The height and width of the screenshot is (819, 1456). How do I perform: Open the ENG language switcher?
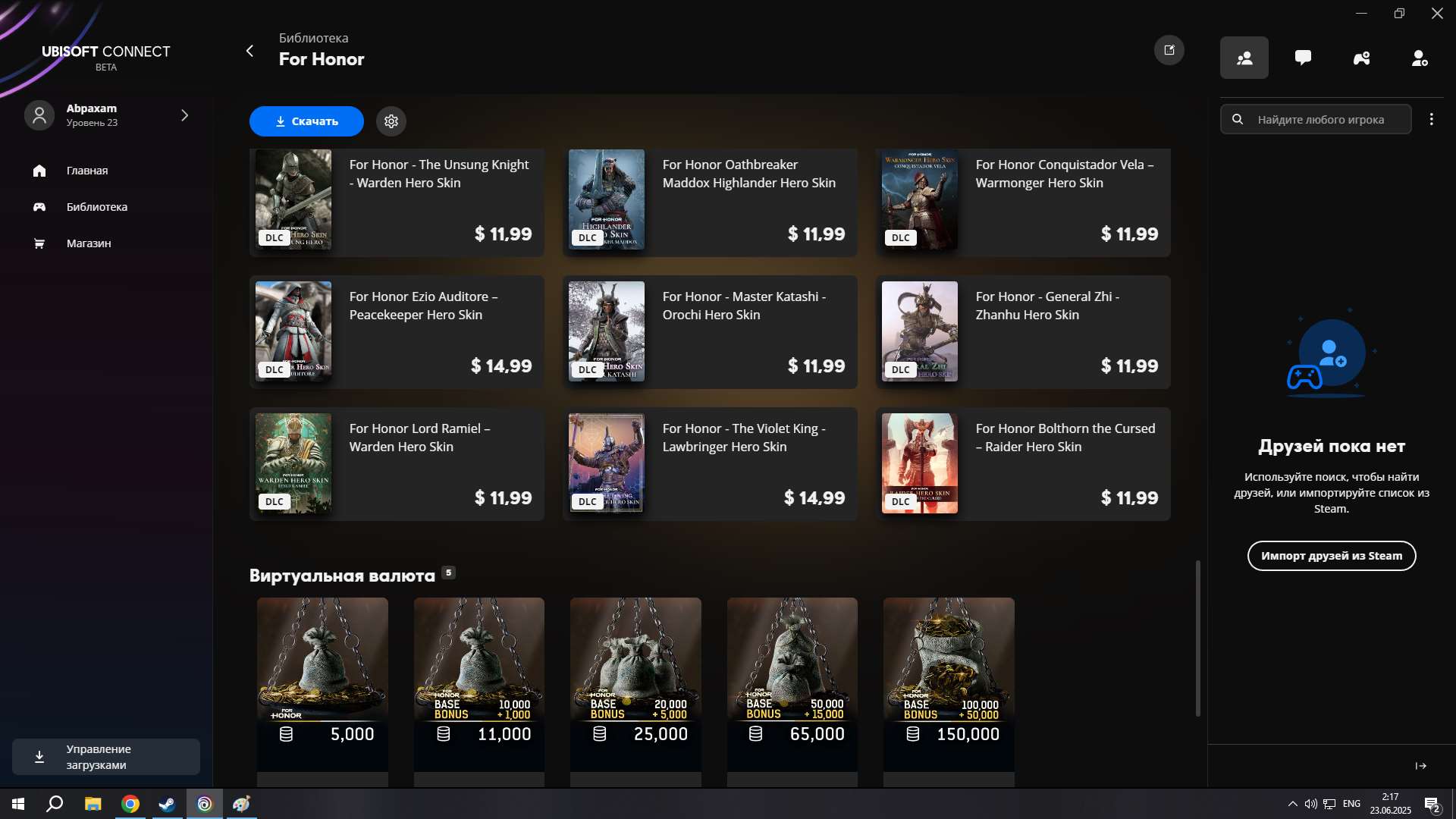click(x=1351, y=804)
